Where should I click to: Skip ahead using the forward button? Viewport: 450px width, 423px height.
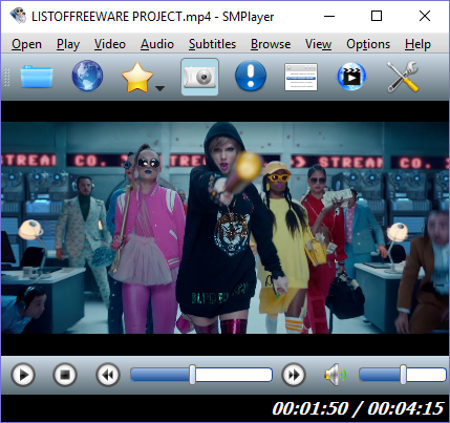point(293,375)
